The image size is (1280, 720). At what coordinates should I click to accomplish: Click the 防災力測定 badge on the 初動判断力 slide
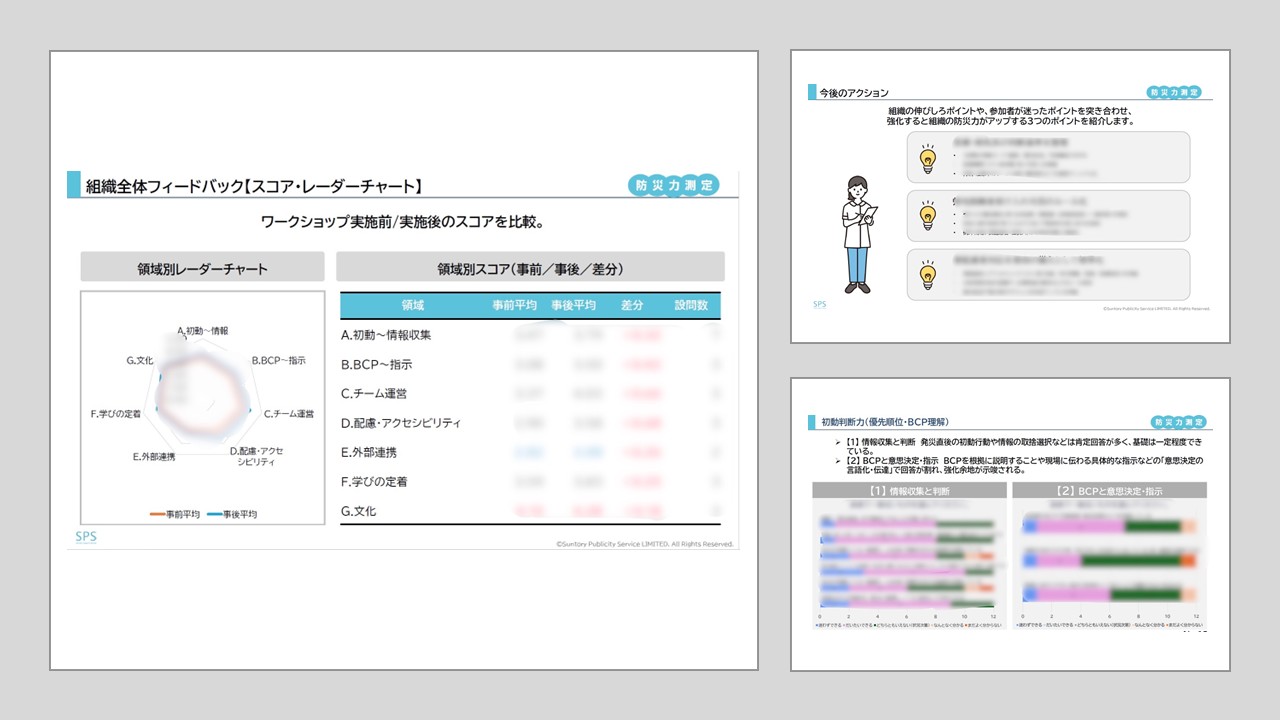[x=1177, y=422]
